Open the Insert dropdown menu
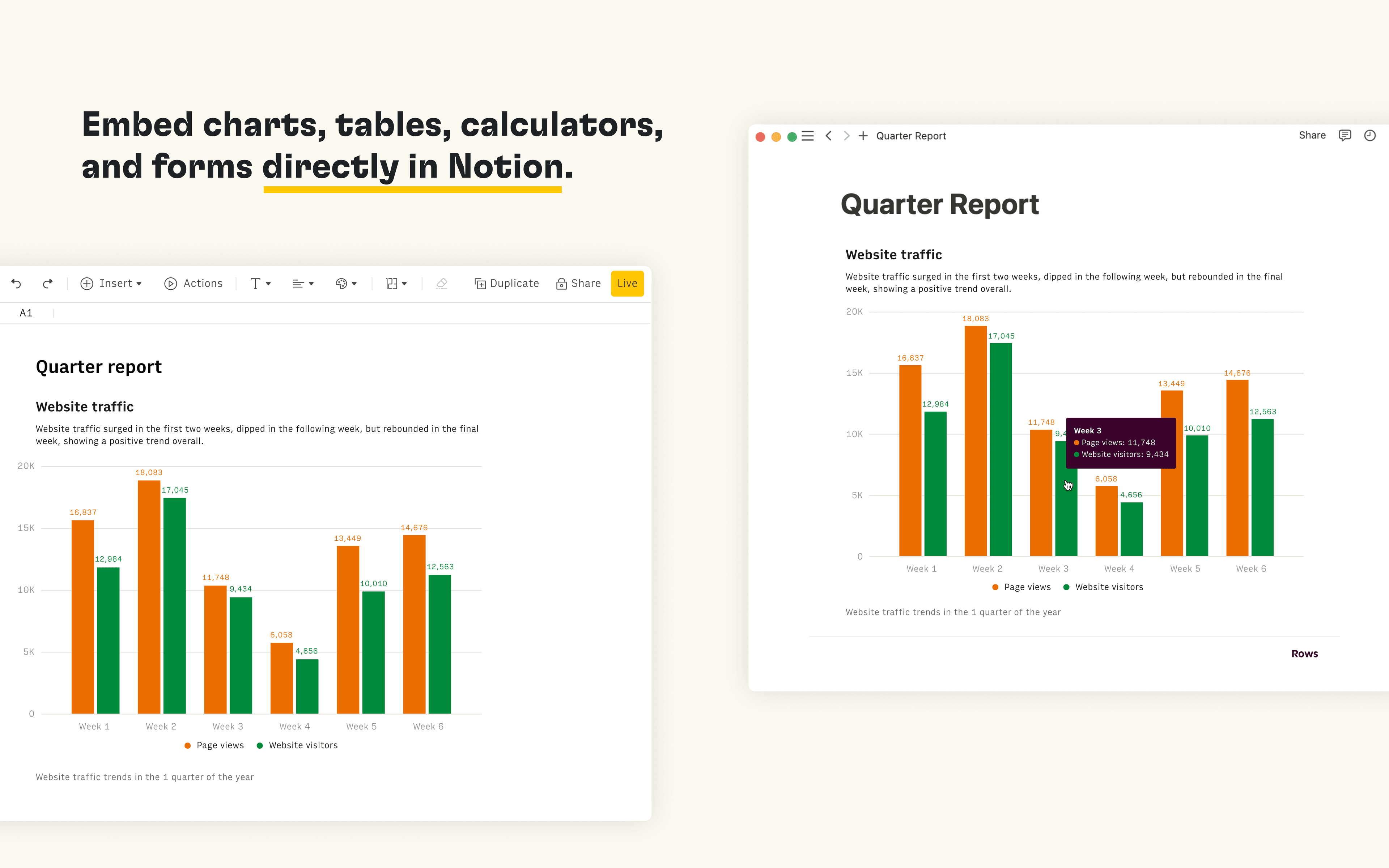This screenshot has width=1389, height=868. [111, 284]
